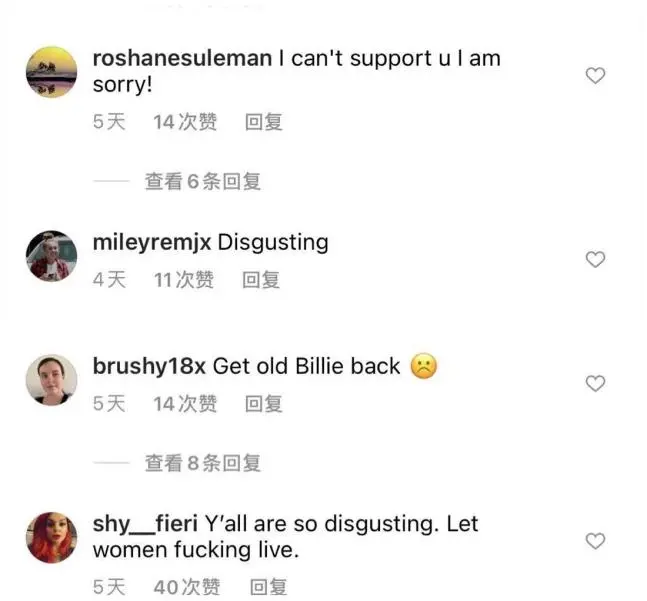Reply (回复) to mileyremjx's comment
The height and width of the screenshot is (601, 647).
pos(261,280)
